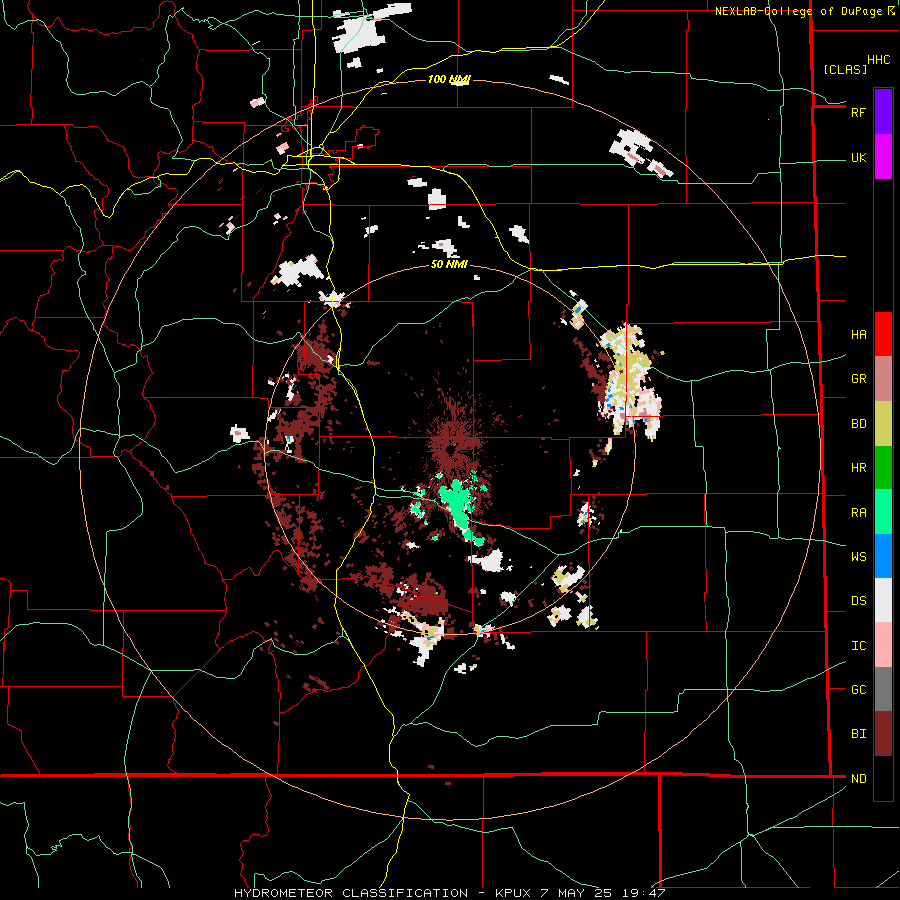Click the WS legend label

click(858, 556)
